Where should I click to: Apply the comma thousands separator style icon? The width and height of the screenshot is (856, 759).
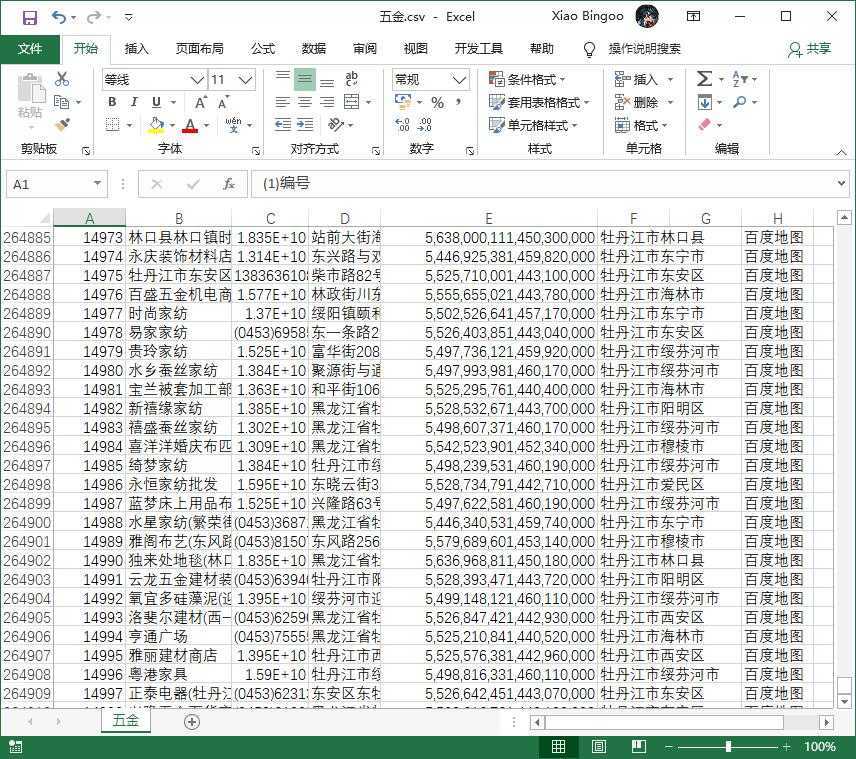pyautogui.click(x=458, y=102)
